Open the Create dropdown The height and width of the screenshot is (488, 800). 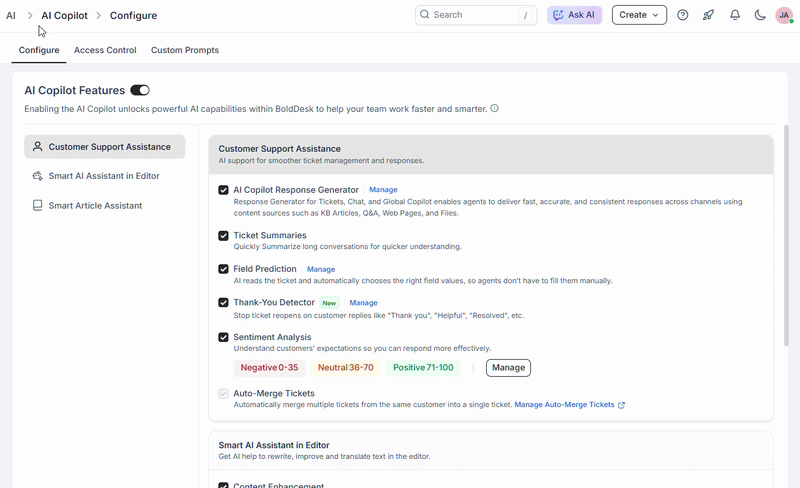(x=639, y=15)
